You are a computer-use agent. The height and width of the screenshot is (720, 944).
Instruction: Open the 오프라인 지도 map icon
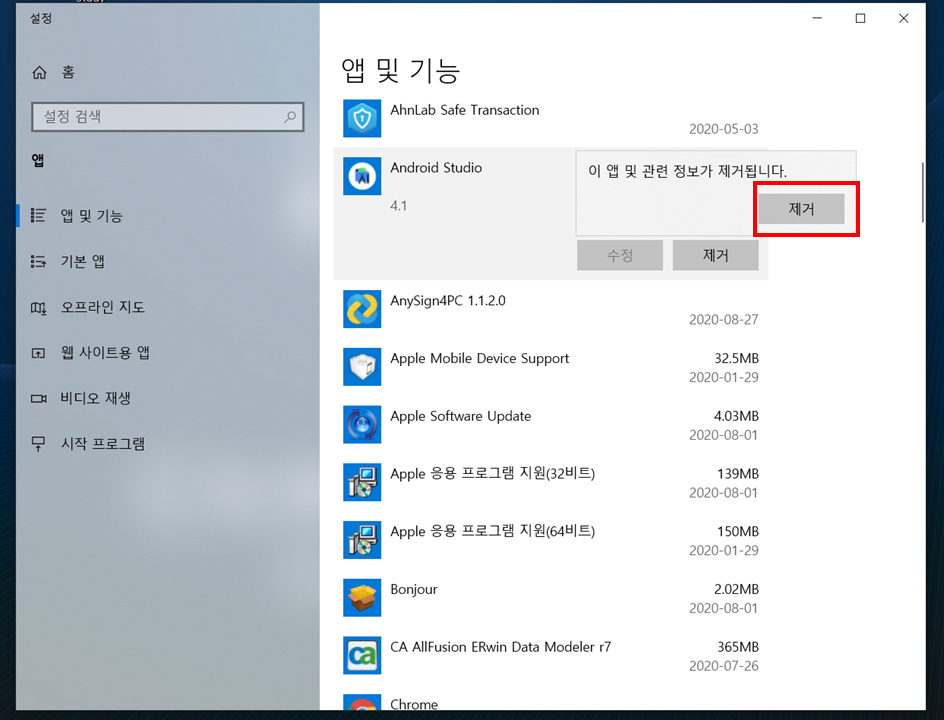tap(39, 308)
